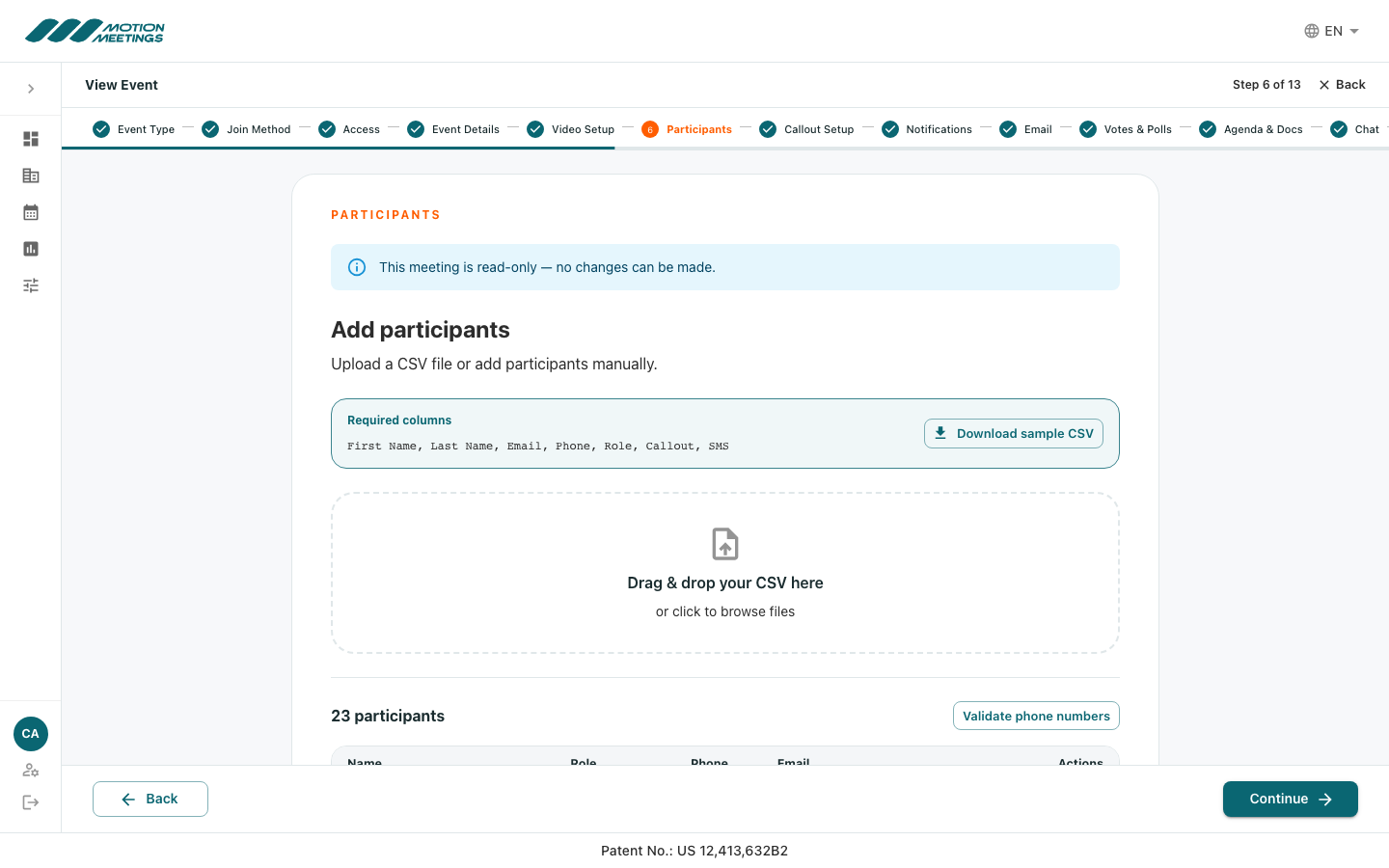Go to the Video Setup step
The image size is (1389, 868).
571,129
